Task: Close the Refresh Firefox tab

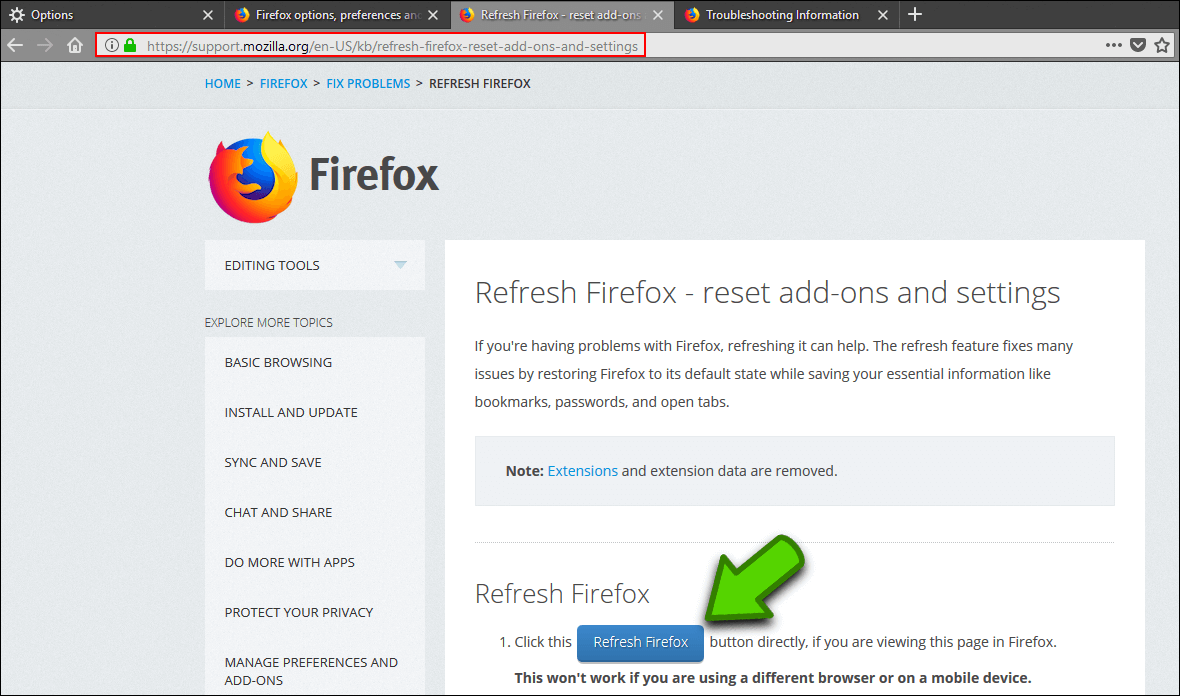Action: 658,15
